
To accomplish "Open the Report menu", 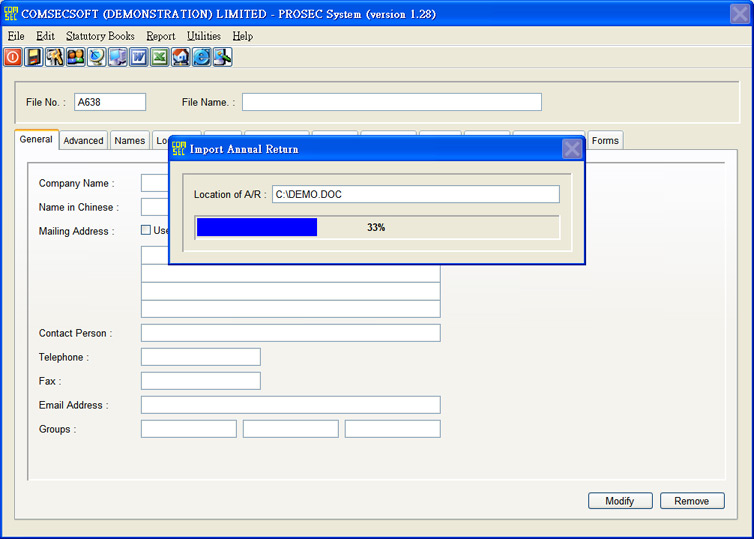I will click(x=161, y=36).
